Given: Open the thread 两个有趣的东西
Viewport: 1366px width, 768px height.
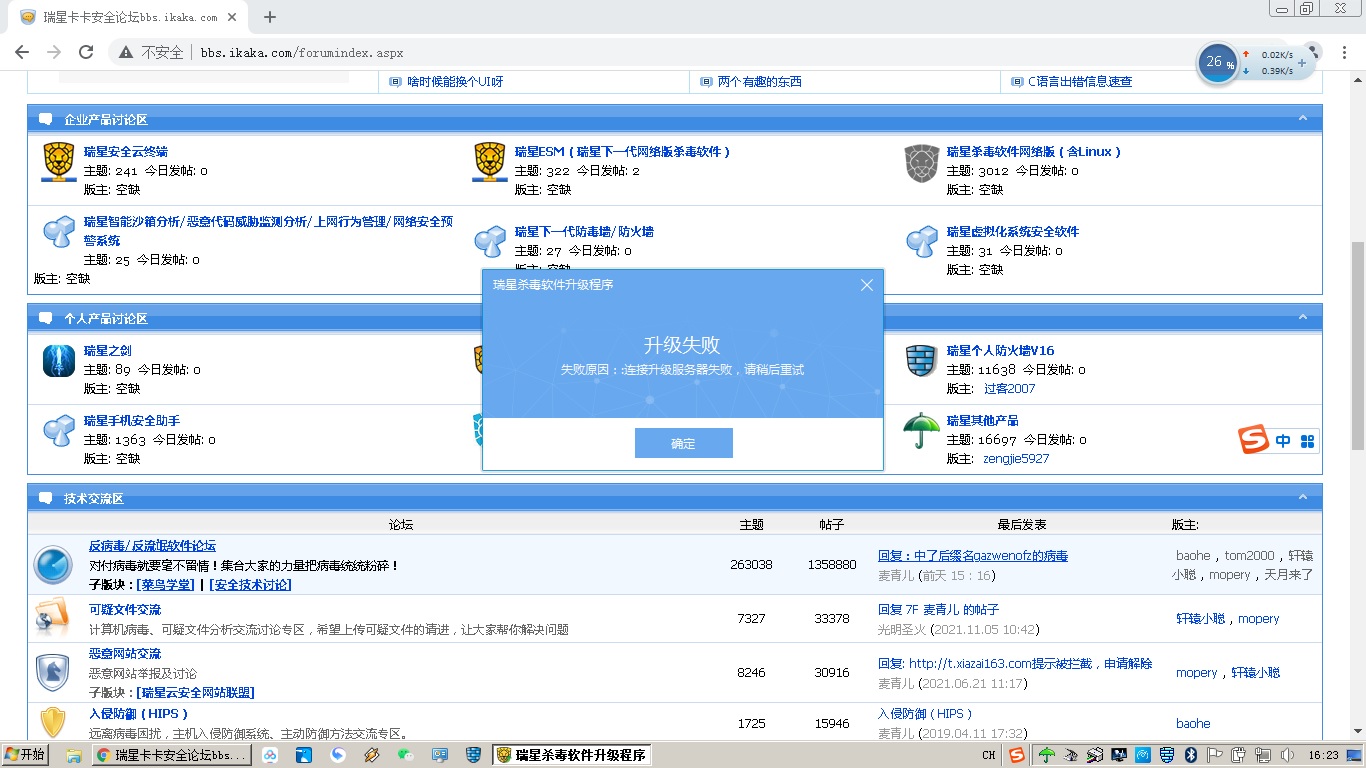Looking at the screenshot, I should [760, 82].
